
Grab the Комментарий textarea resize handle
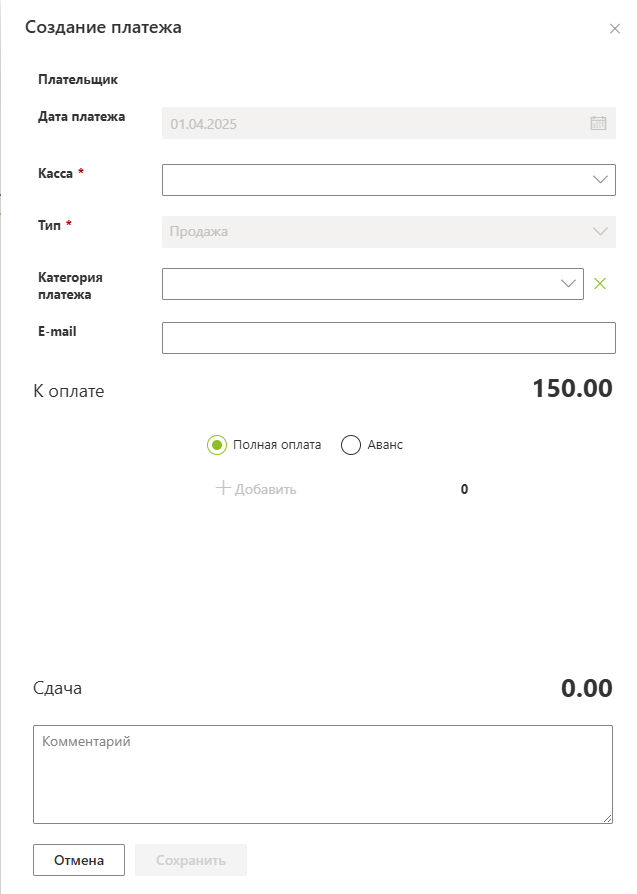click(606, 818)
